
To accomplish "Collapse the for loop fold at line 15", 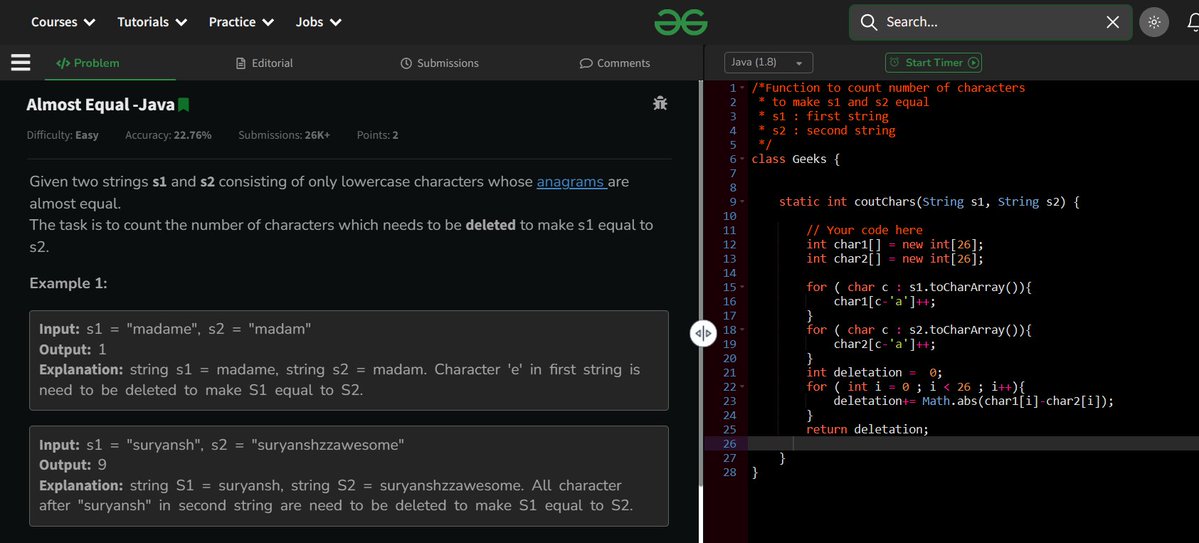I will click(x=742, y=287).
